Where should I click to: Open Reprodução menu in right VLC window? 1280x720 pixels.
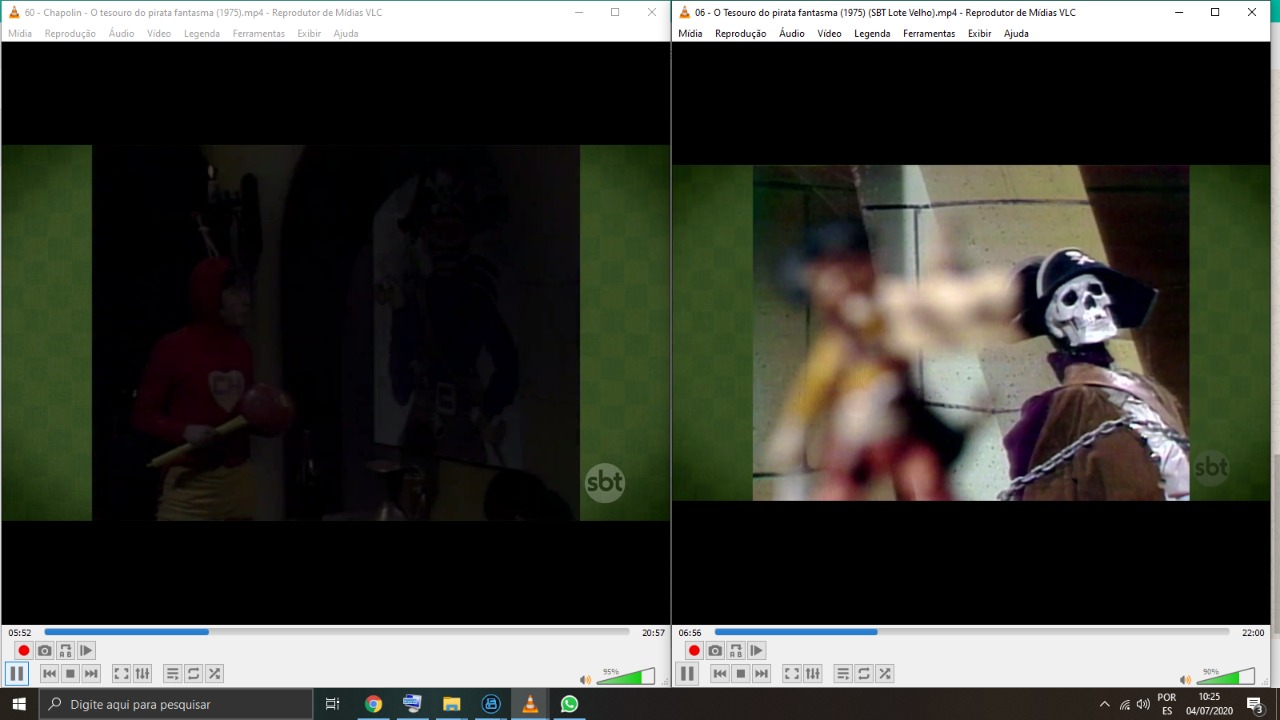tap(741, 33)
